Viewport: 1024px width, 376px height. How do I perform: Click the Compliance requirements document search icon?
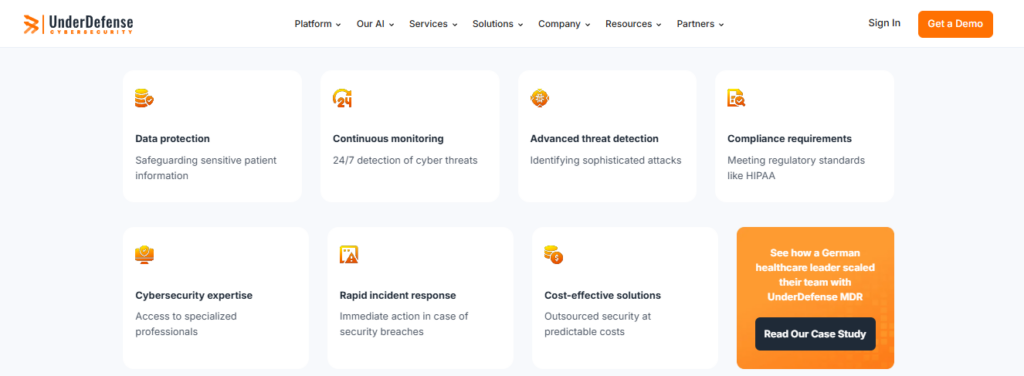pyautogui.click(x=737, y=99)
